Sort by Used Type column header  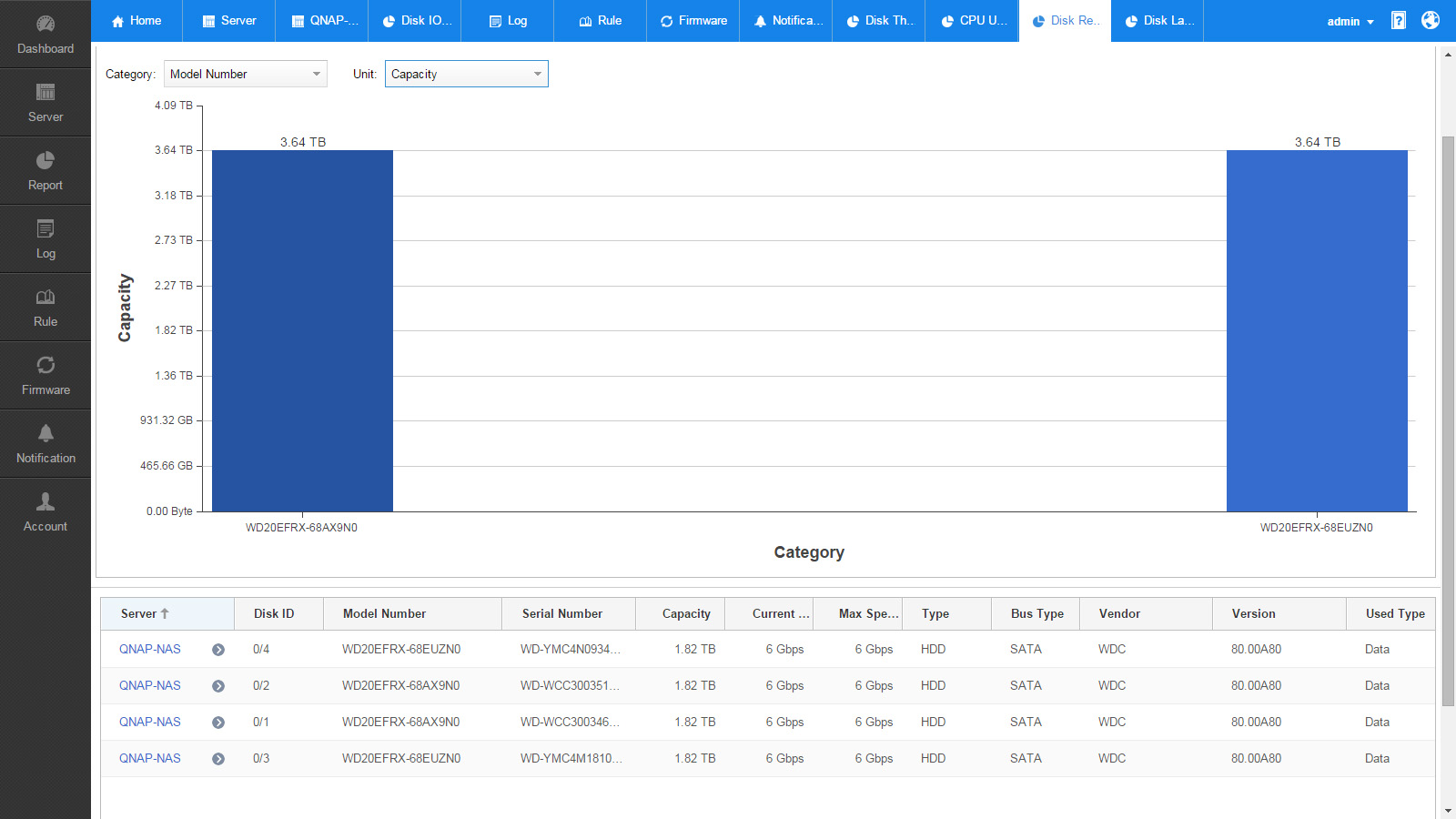(1391, 613)
